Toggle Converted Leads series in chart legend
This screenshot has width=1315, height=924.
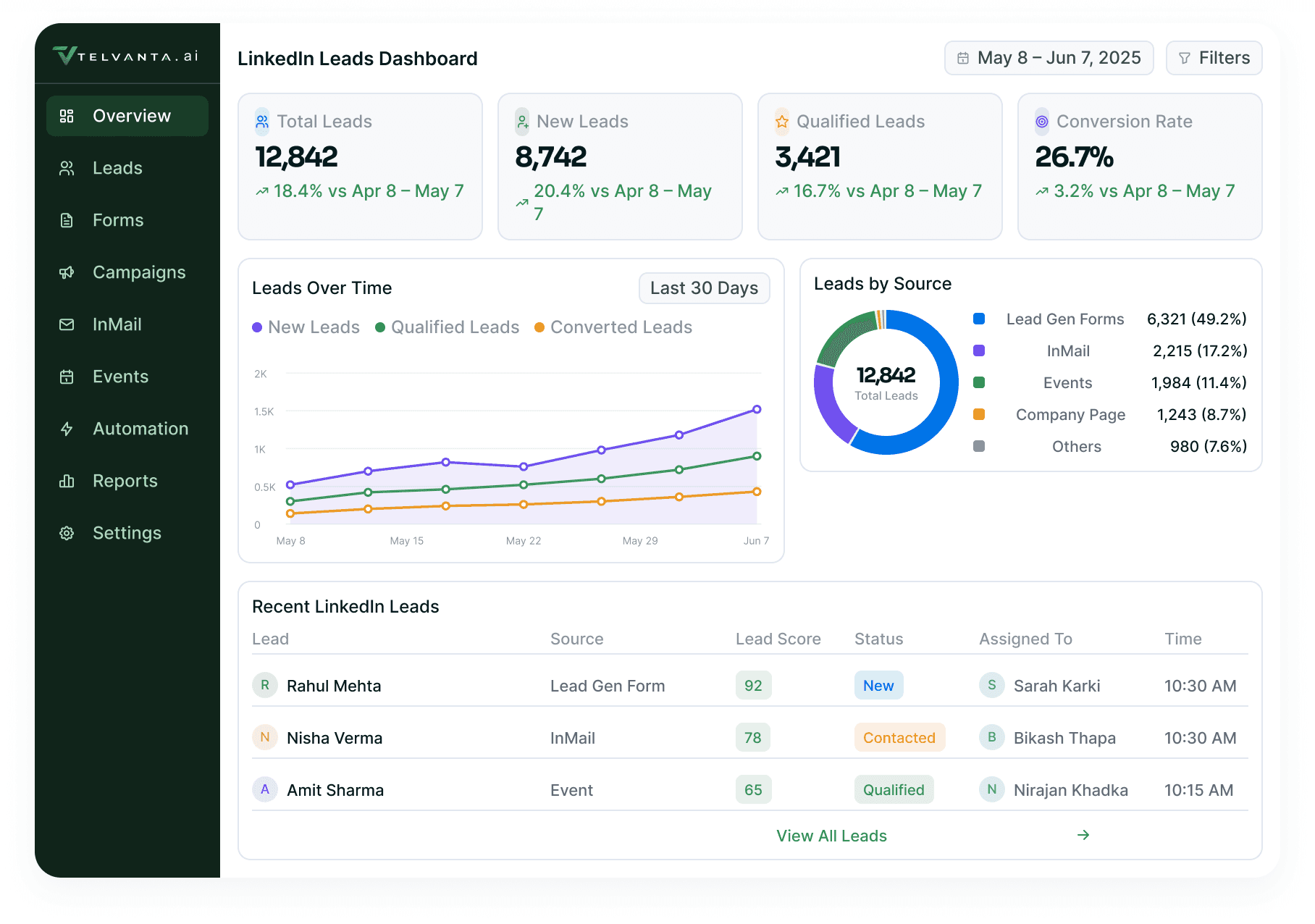coord(613,327)
